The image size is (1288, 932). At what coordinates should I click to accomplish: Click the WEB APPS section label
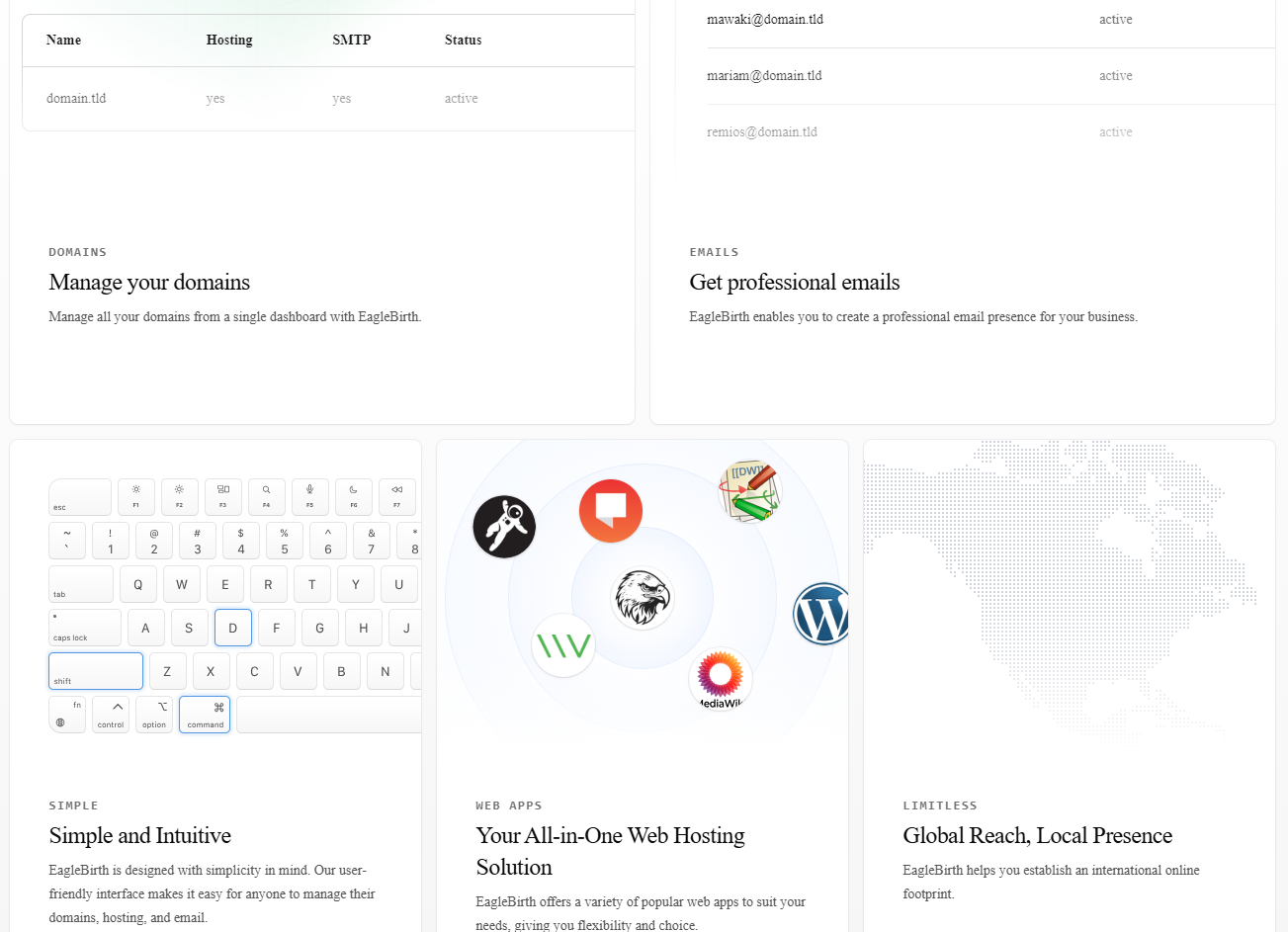(509, 805)
